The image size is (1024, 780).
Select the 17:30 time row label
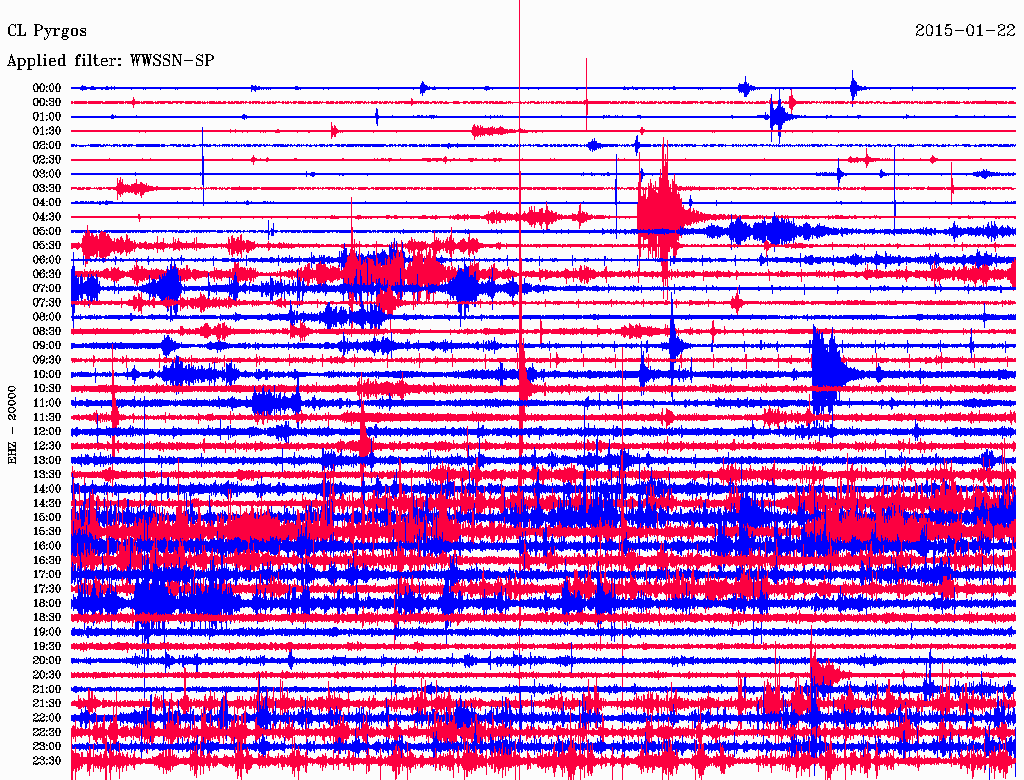[x=47, y=589]
